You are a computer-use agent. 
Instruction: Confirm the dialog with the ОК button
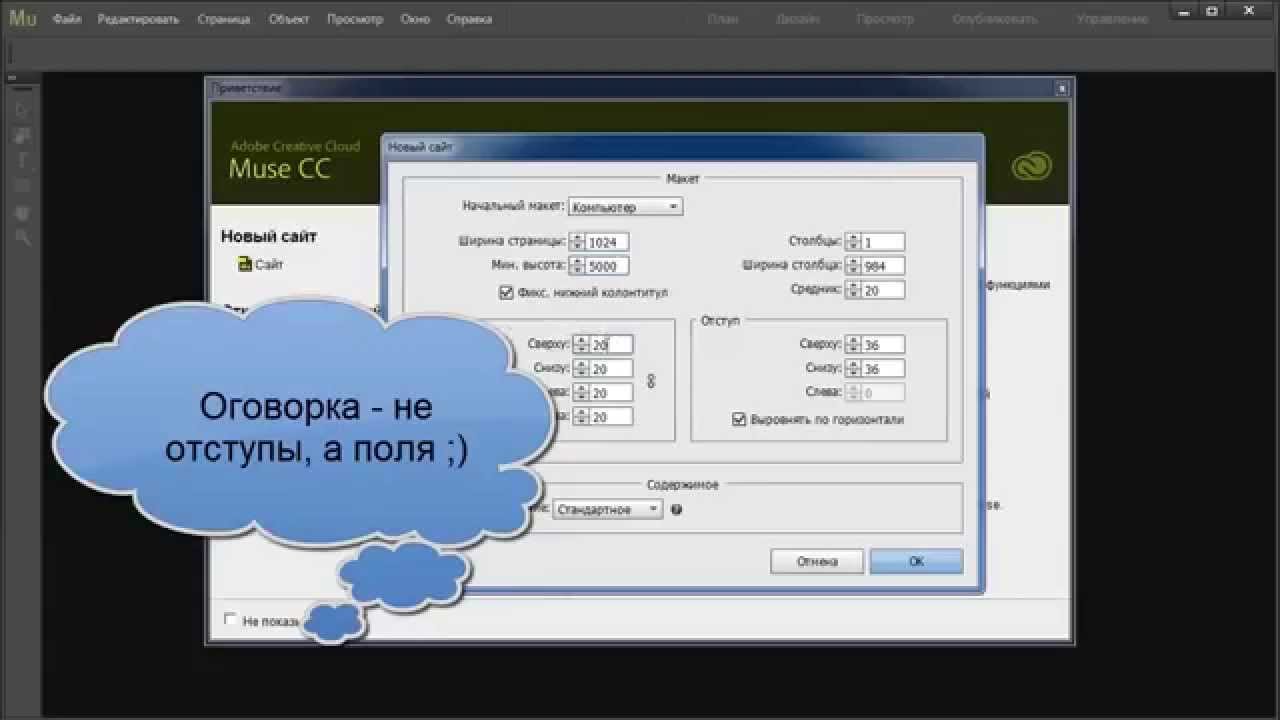click(916, 561)
